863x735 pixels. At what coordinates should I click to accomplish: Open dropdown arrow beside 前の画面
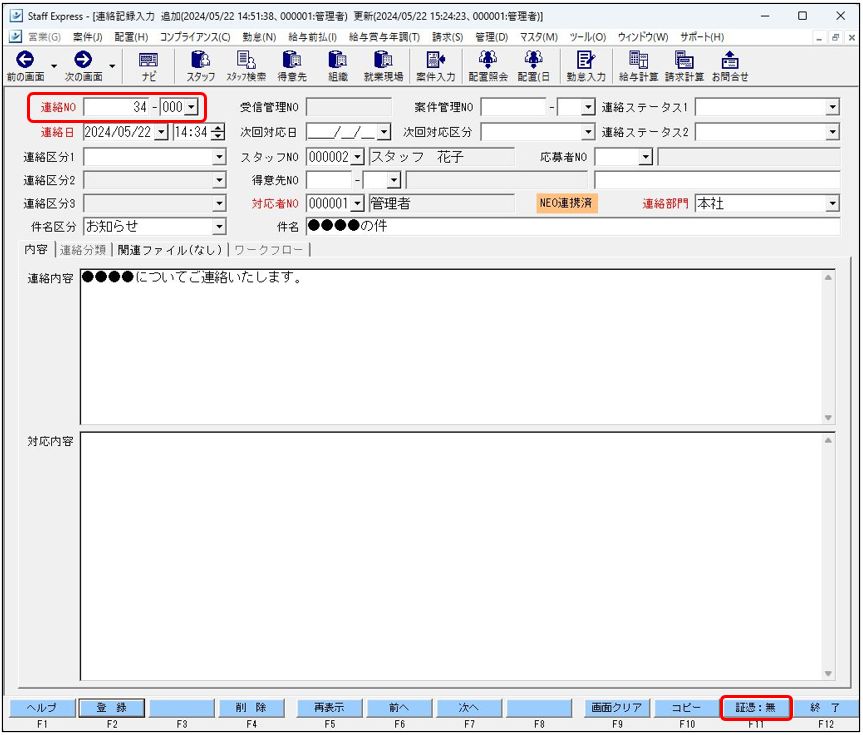[54, 66]
